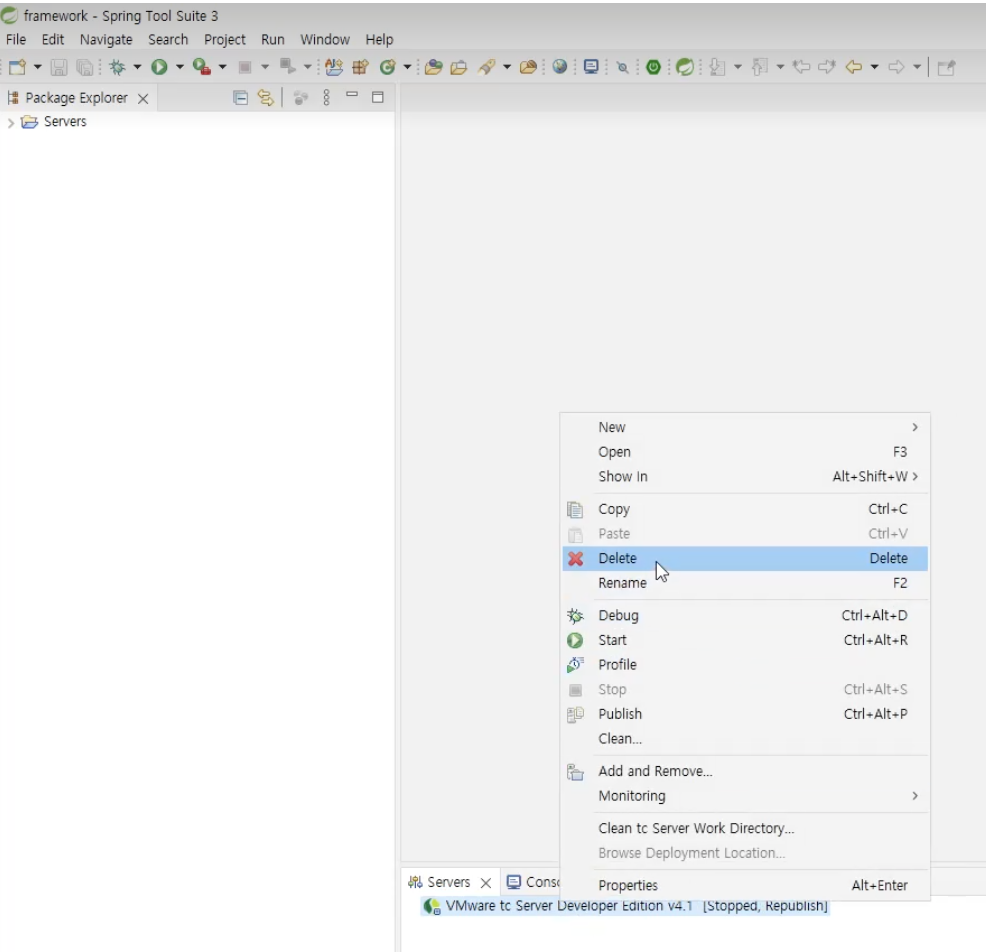Choose Rename in the context menu

745,583
